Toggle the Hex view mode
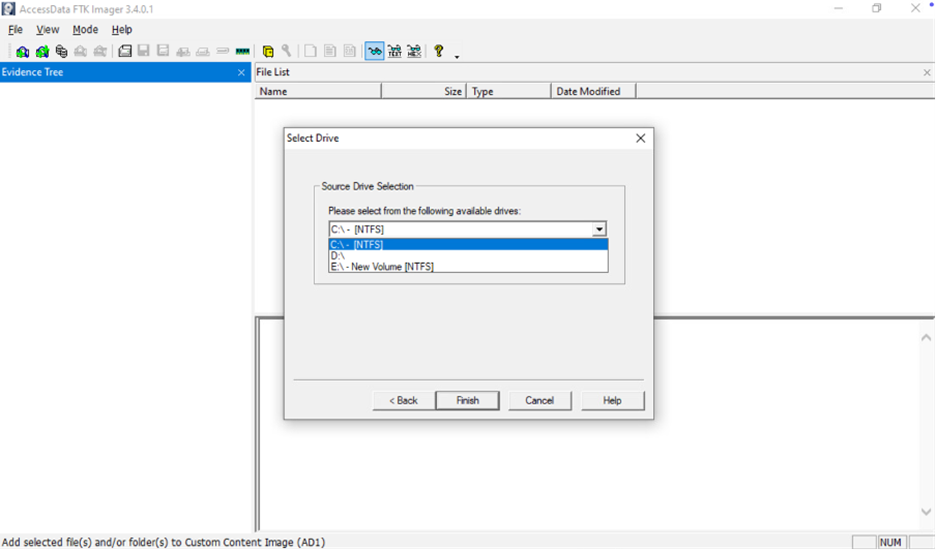This screenshot has width=936, height=550. (x=413, y=51)
